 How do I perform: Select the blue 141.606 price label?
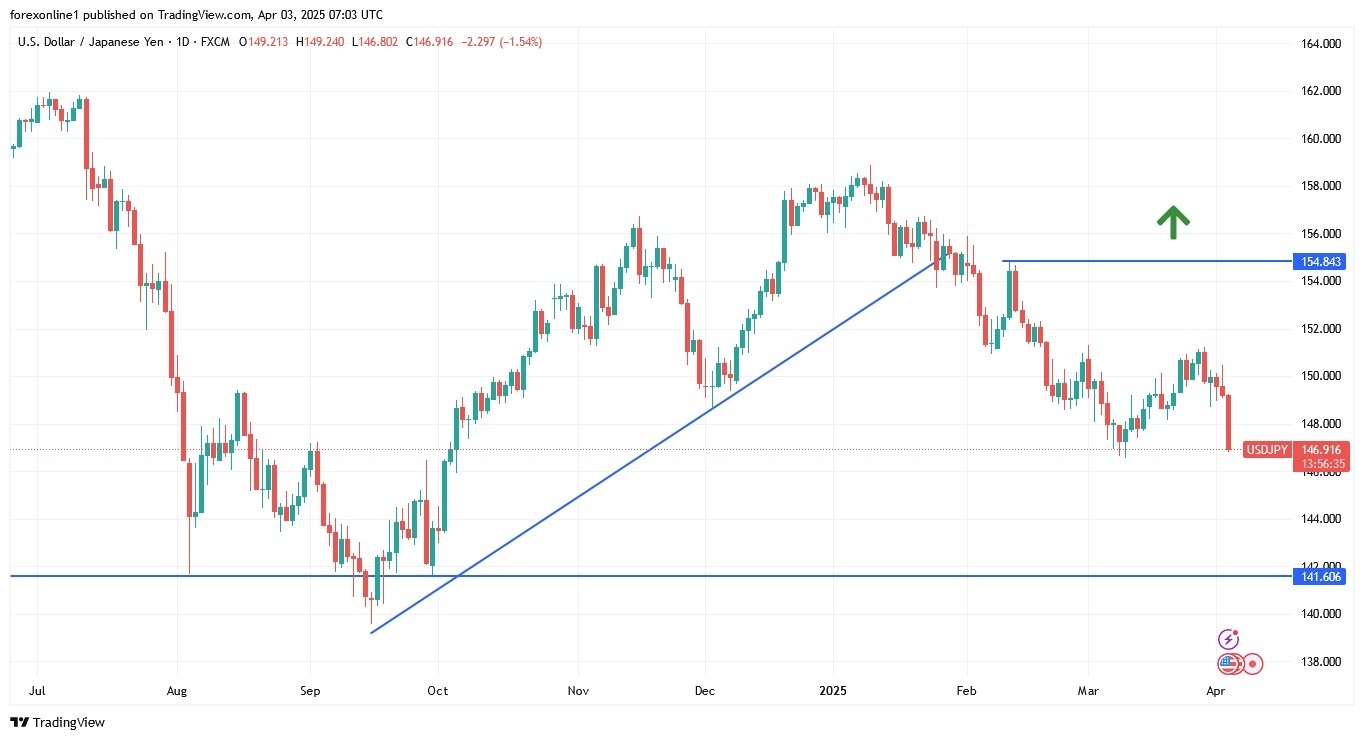pyautogui.click(x=1321, y=576)
